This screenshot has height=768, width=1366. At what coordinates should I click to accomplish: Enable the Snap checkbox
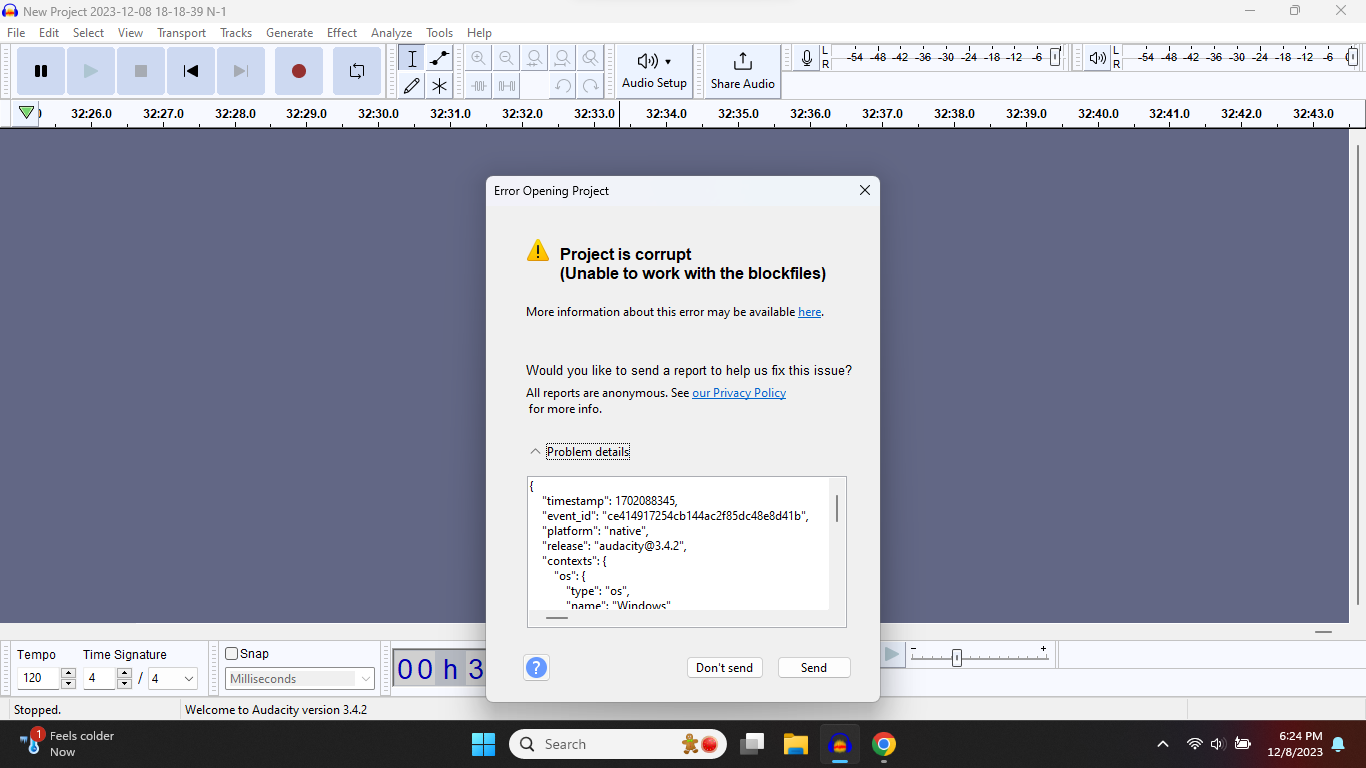[x=232, y=654]
